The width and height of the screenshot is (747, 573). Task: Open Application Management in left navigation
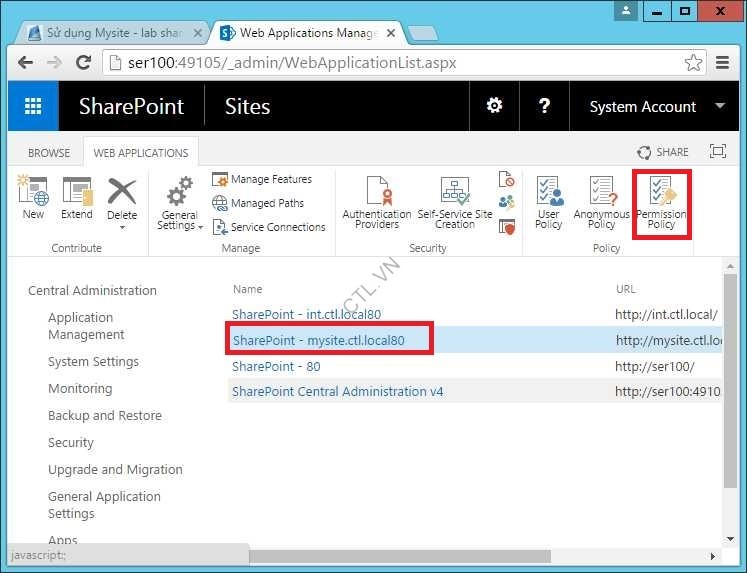pyautogui.click(x=86, y=326)
